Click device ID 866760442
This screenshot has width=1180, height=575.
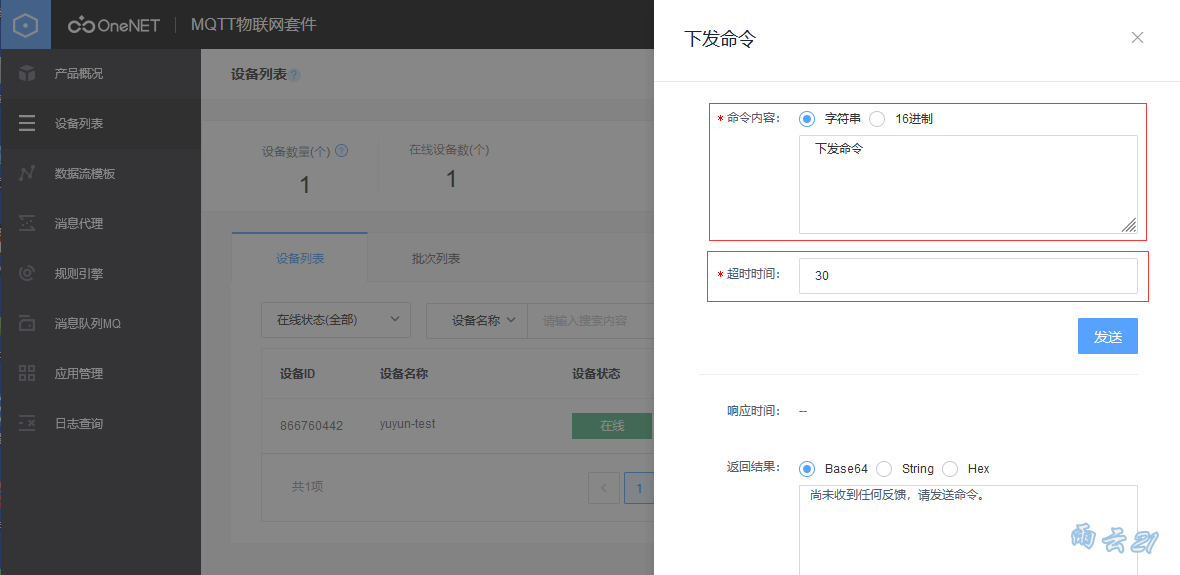tap(312, 425)
